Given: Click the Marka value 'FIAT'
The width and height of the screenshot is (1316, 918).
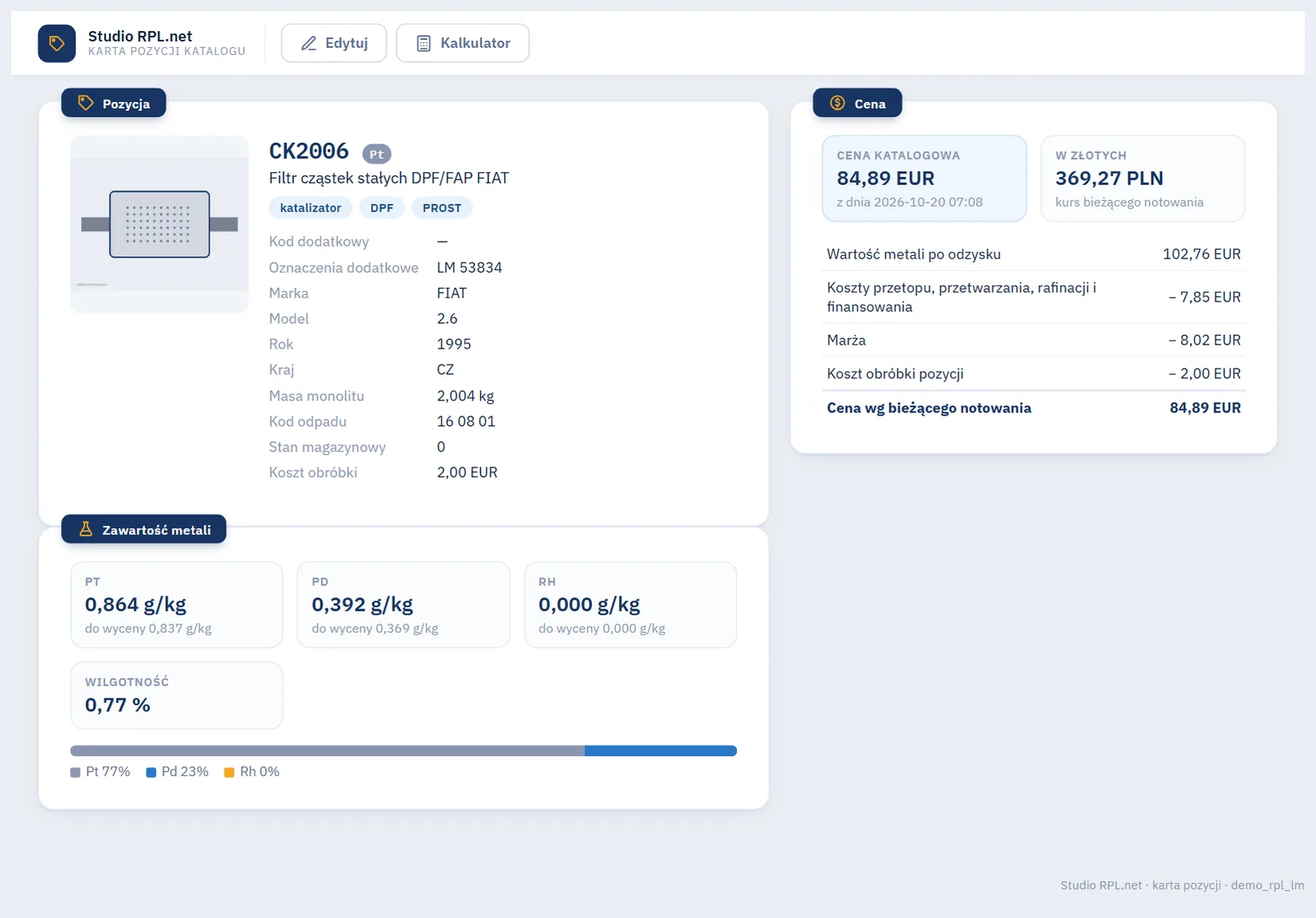Looking at the screenshot, I should [x=451, y=293].
